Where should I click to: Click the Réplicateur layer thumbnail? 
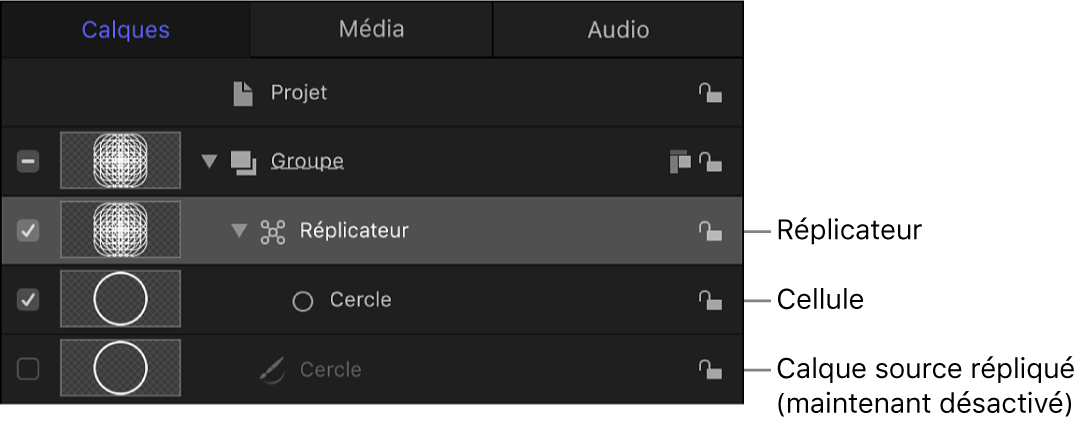[x=120, y=231]
